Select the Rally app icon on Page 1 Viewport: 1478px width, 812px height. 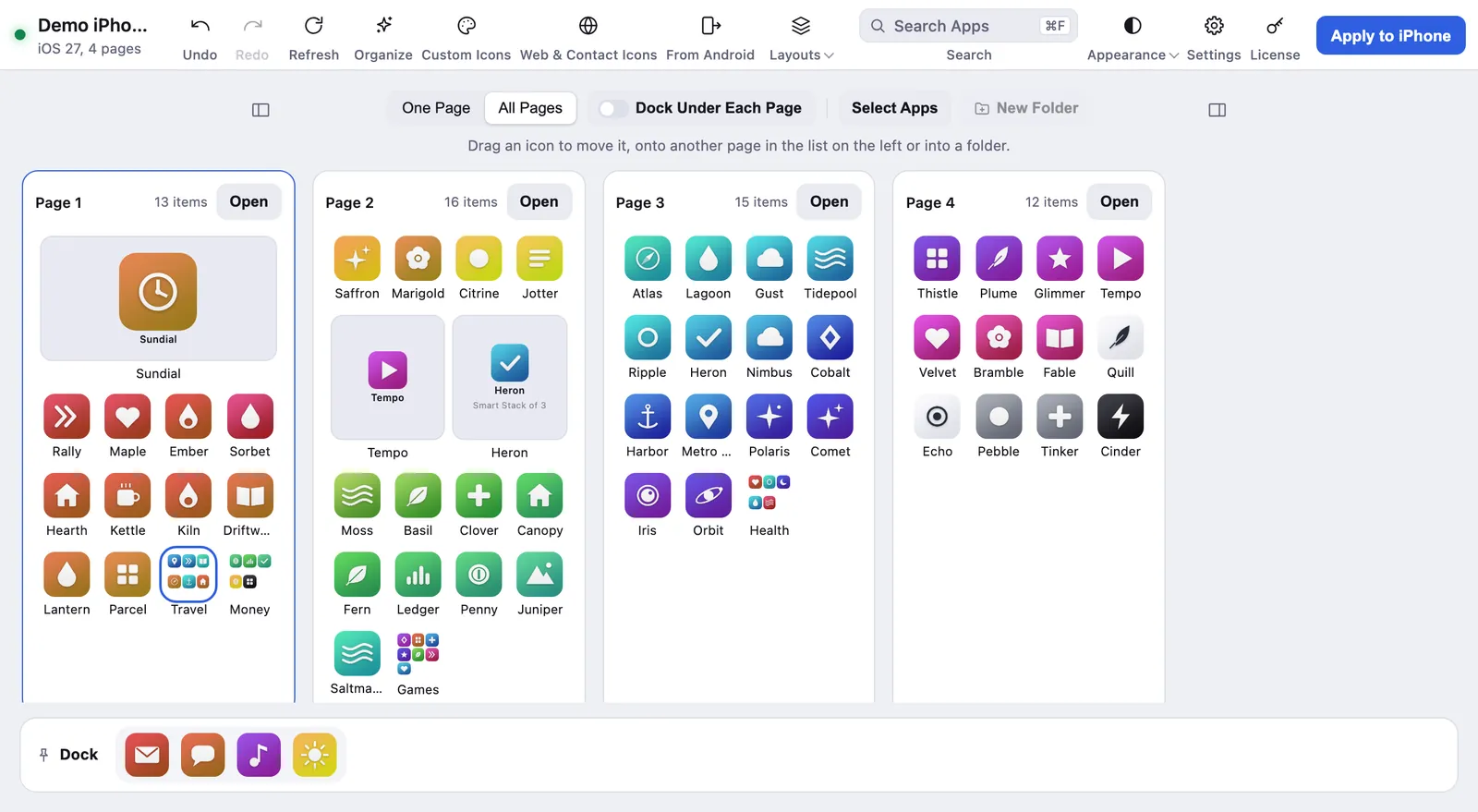click(x=67, y=417)
